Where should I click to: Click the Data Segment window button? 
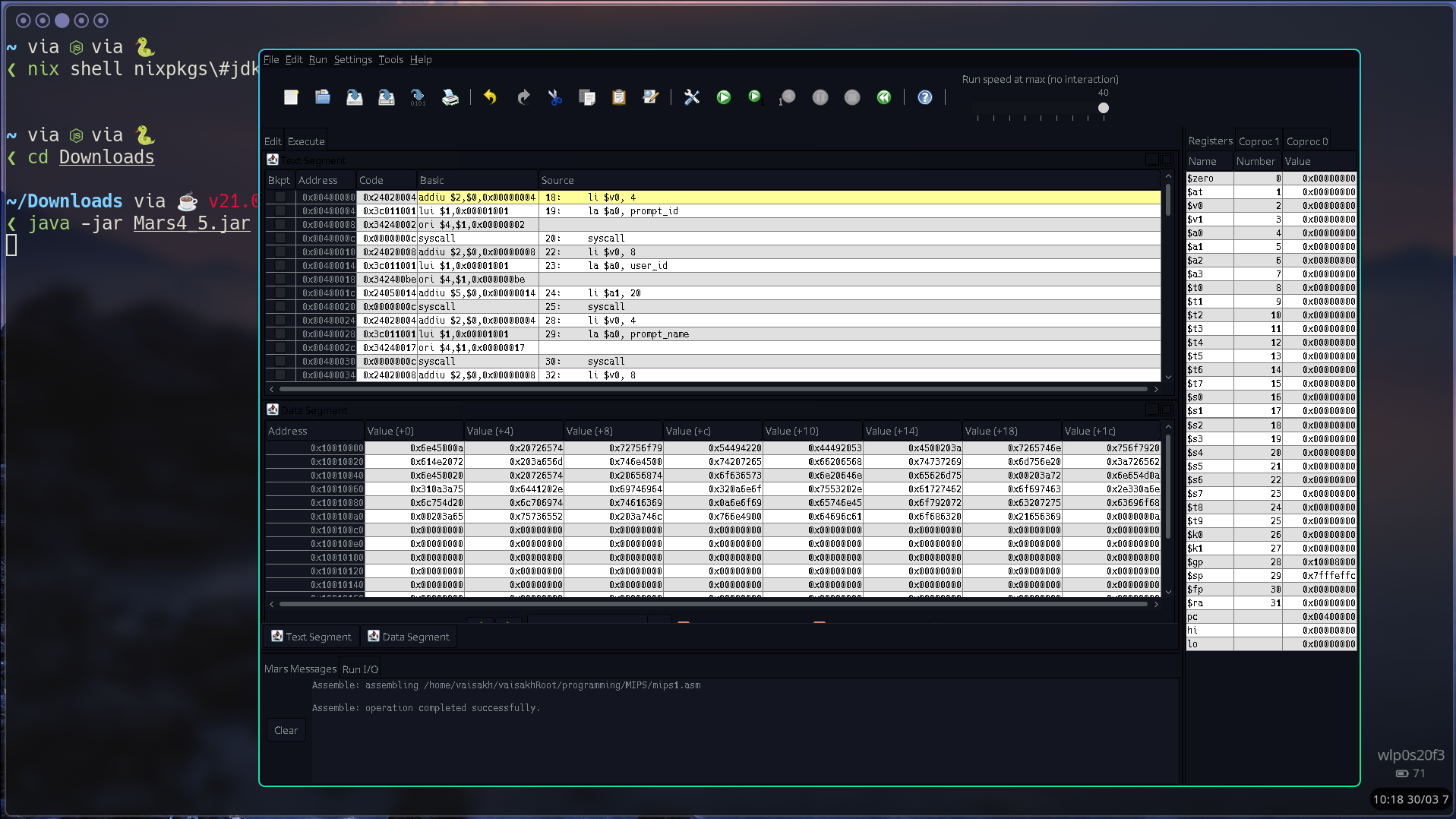[409, 637]
